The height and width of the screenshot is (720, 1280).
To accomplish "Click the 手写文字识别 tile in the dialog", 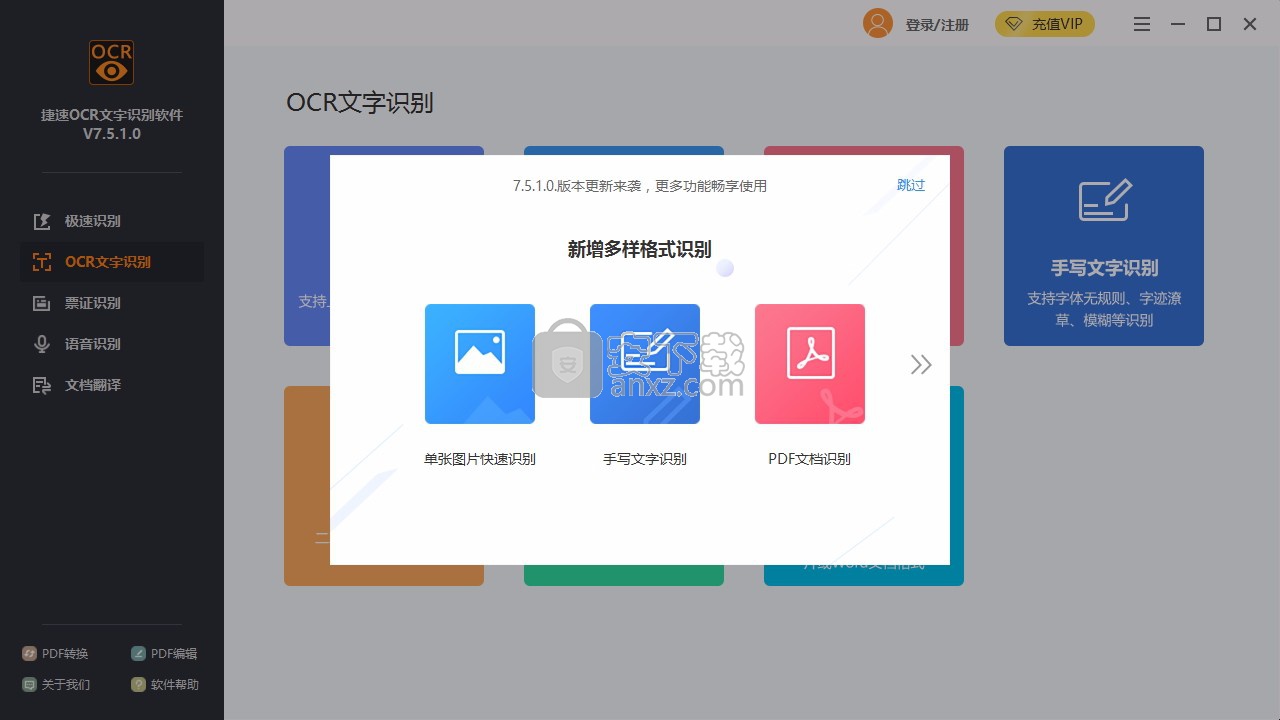I will click(645, 364).
